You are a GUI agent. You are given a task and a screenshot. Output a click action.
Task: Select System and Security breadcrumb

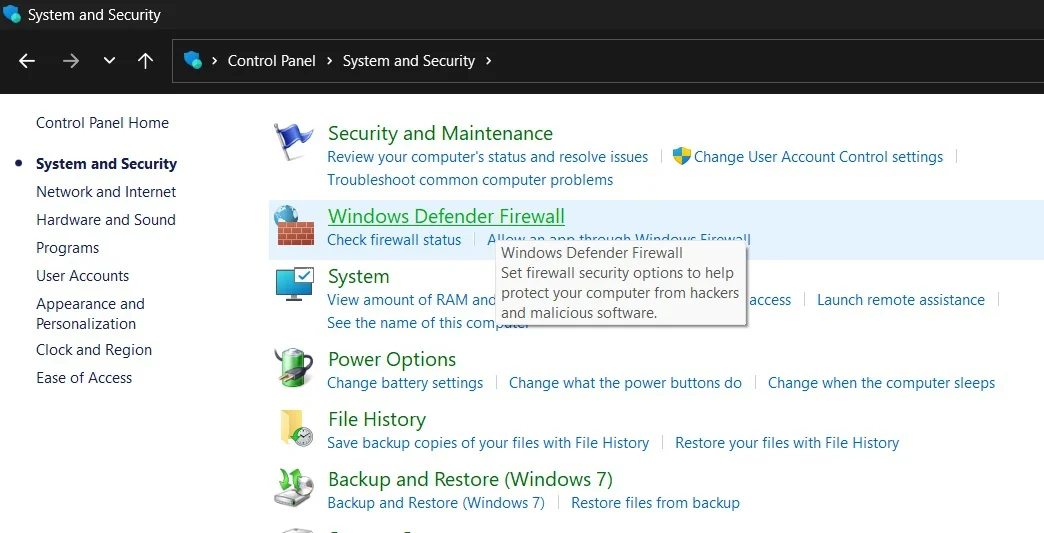tap(409, 61)
